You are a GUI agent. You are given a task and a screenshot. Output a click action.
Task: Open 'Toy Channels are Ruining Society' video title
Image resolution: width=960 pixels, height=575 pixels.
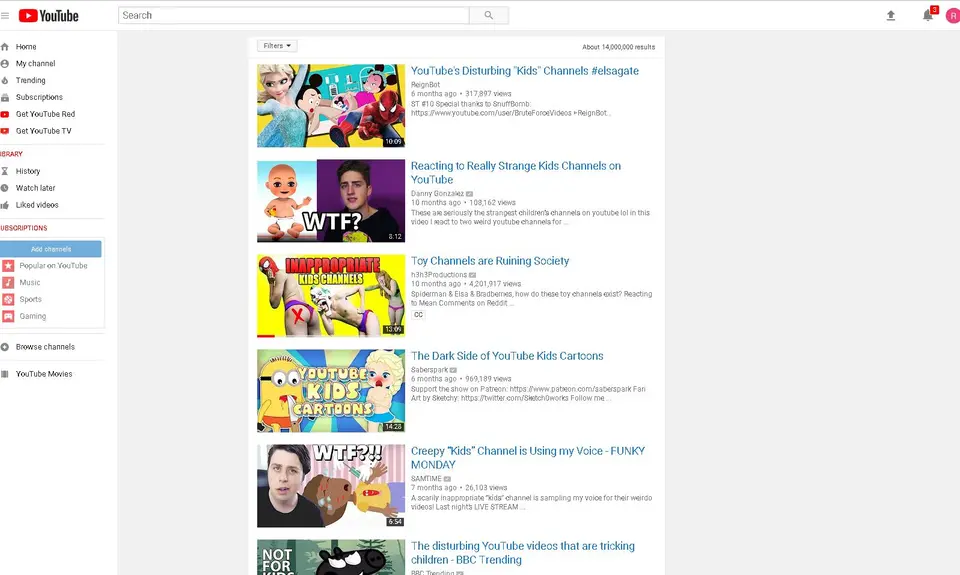pyautogui.click(x=490, y=261)
